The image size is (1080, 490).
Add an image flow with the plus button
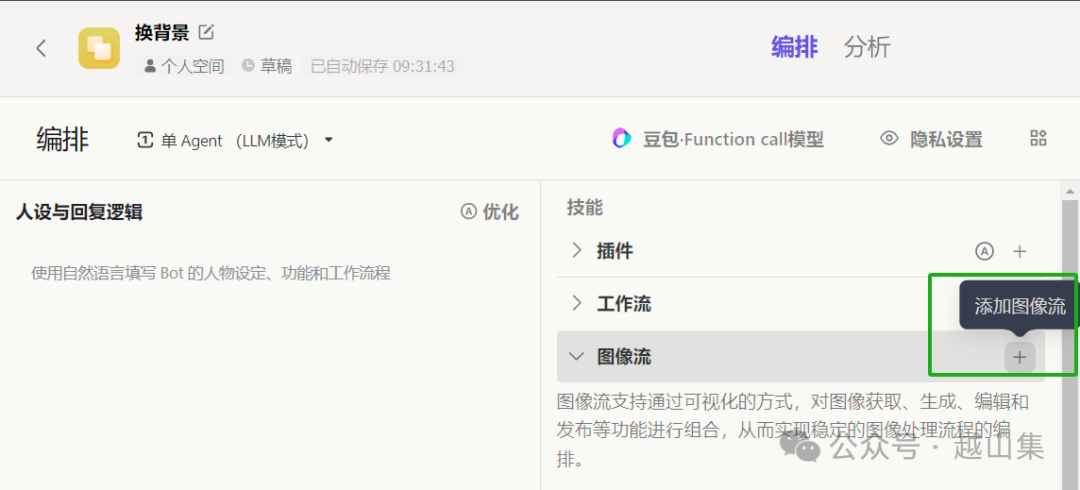click(1019, 357)
